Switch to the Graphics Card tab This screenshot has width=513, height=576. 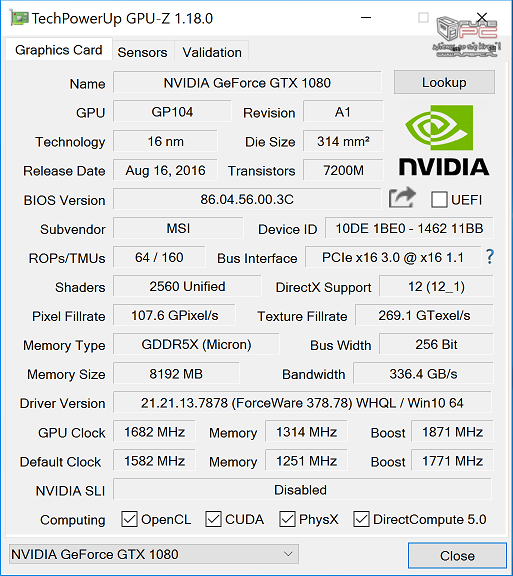pyautogui.click(x=59, y=50)
